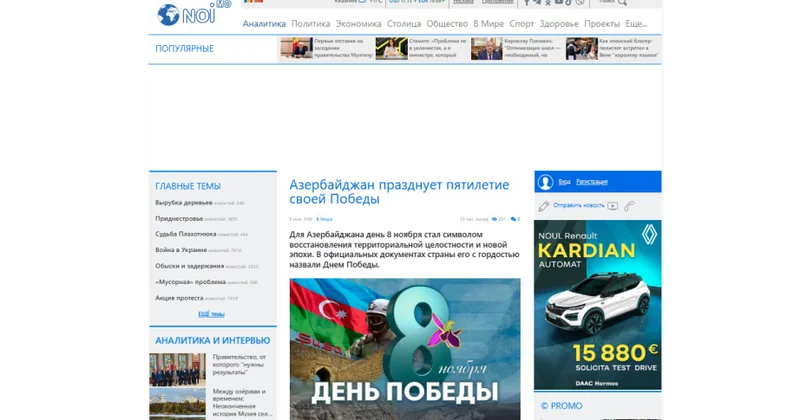
Task: Click the АНАЛИТИКА И ИНТЕРВЬЮ heading
Action: (213, 340)
